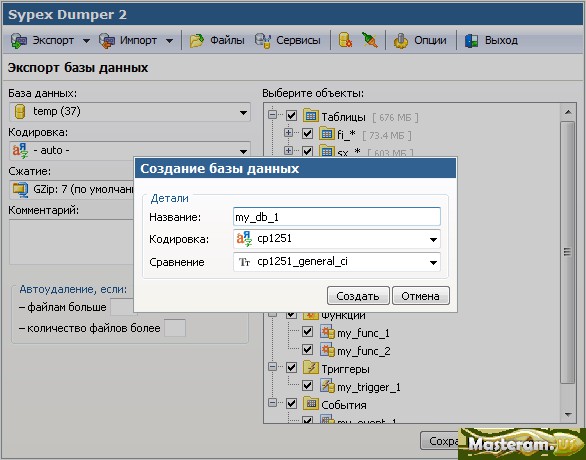
Task: Uncheck the Таблицы checkbox
Action: [x=292, y=115]
